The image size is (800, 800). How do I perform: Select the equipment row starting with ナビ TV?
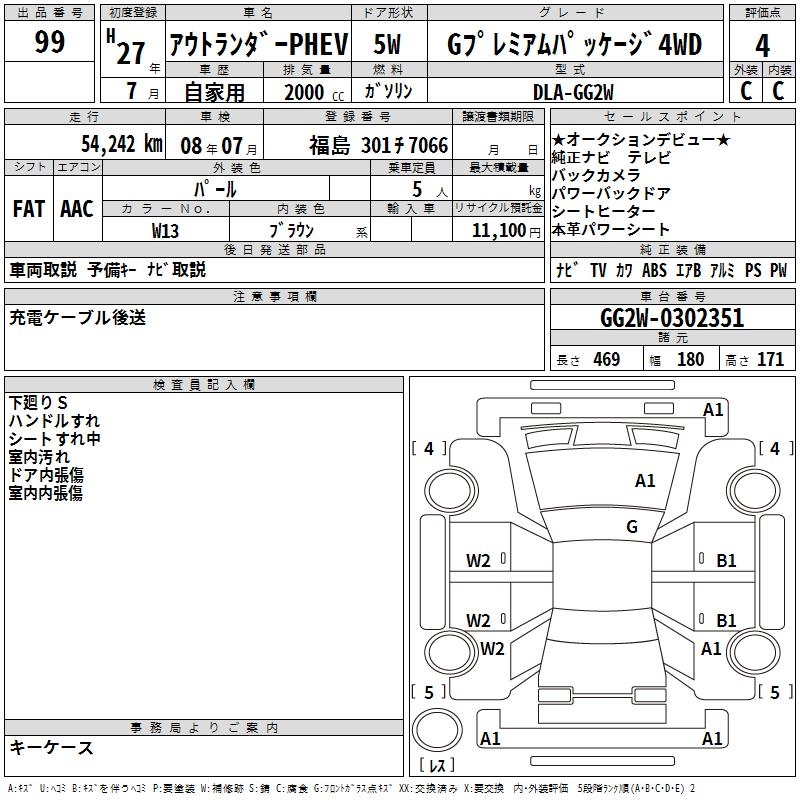pos(671,270)
